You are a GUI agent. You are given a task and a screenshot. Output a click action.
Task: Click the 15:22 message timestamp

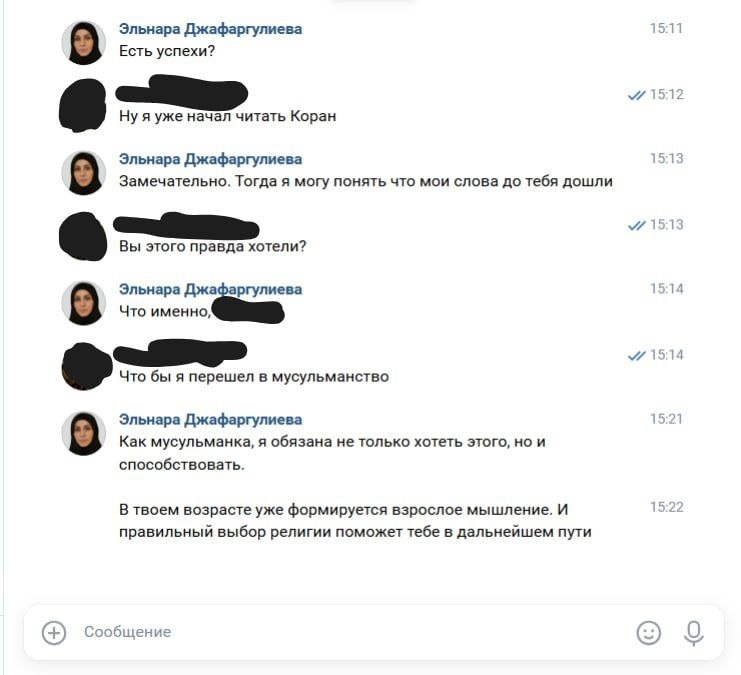666,507
